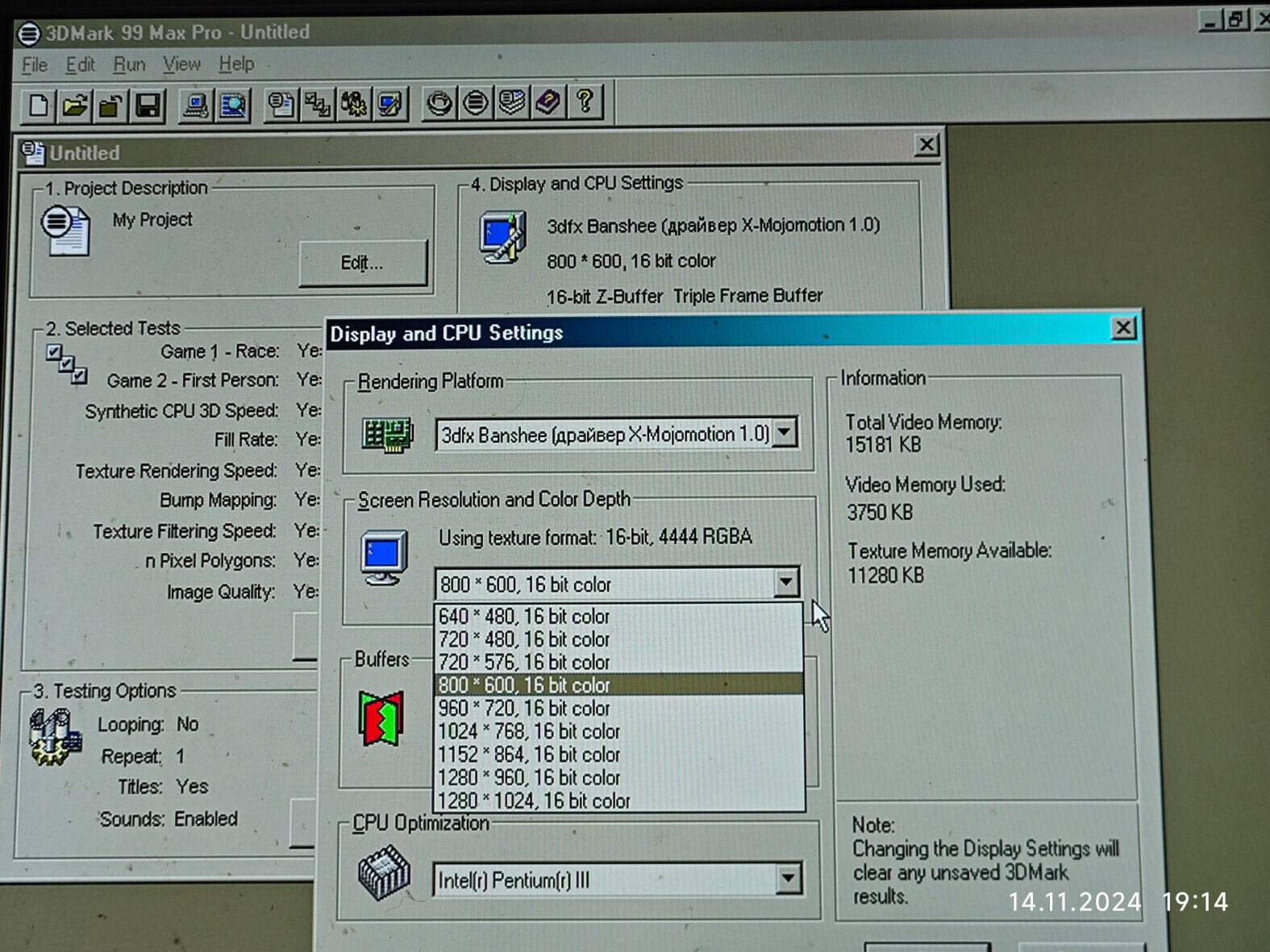Click the Screen Resolution monitor icon
1270x952 pixels.
[x=384, y=557]
